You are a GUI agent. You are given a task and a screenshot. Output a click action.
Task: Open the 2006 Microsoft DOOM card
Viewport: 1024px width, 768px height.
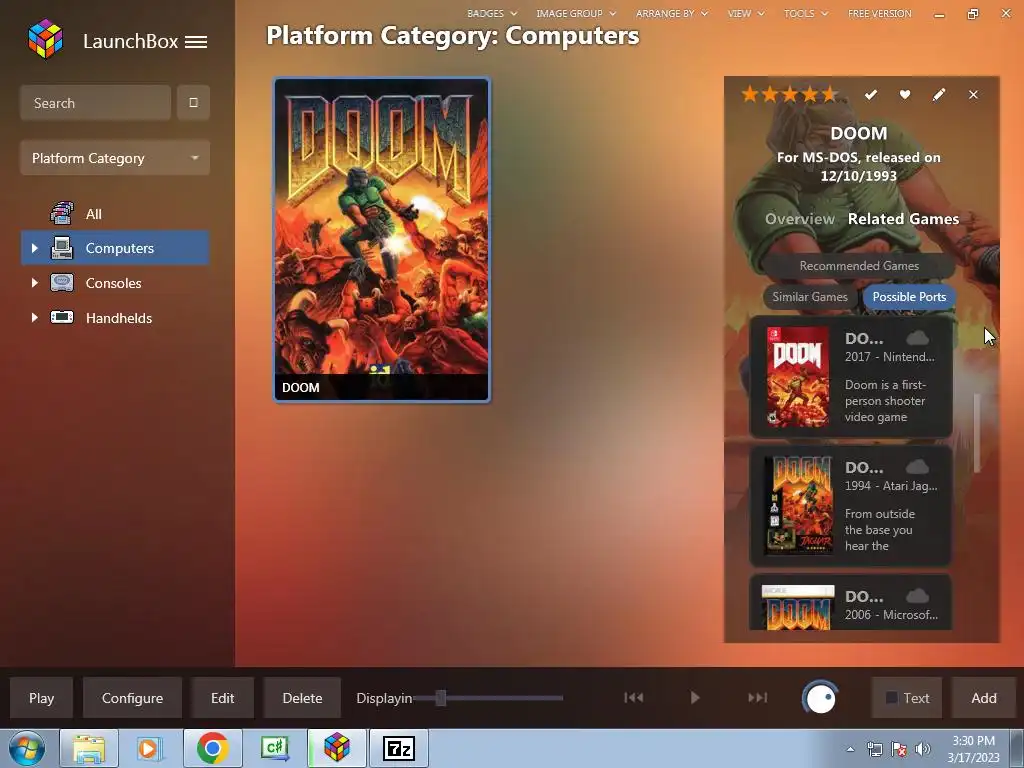point(851,602)
